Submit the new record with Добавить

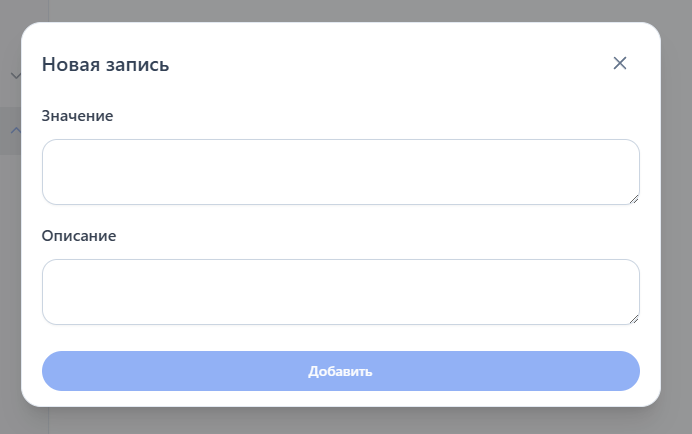coord(340,371)
